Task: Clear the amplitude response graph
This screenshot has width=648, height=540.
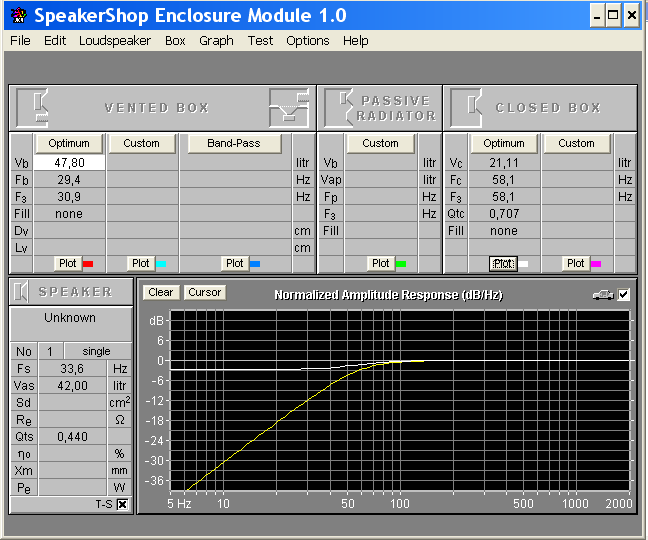Action: pos(161,292)
